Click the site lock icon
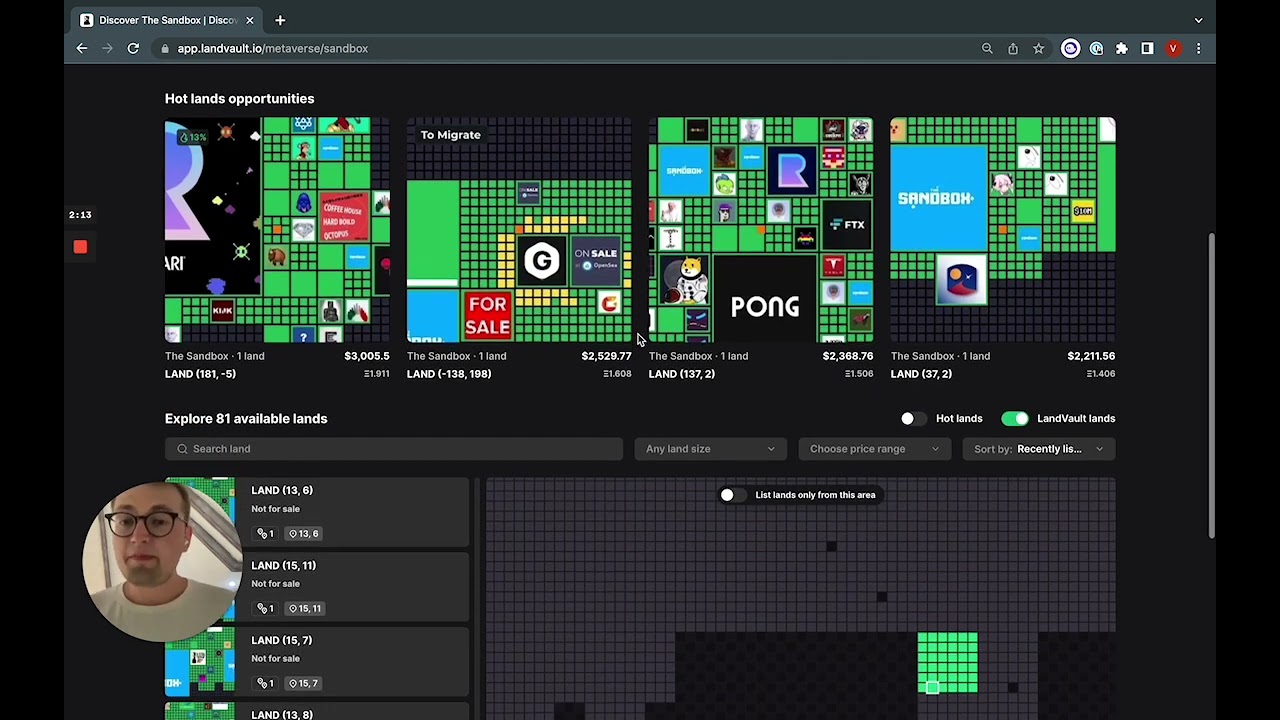Viewport: 1280px width, 720px height. coord(164,48)
